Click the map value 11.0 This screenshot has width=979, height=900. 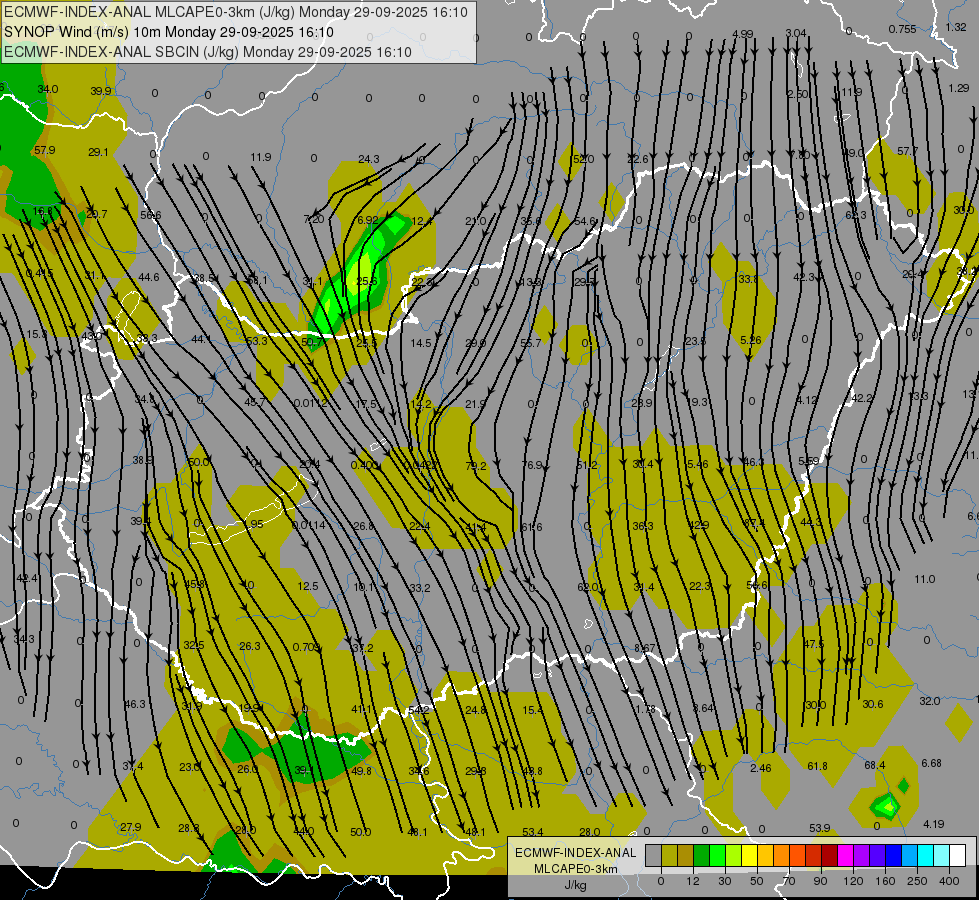pos(925,580)
